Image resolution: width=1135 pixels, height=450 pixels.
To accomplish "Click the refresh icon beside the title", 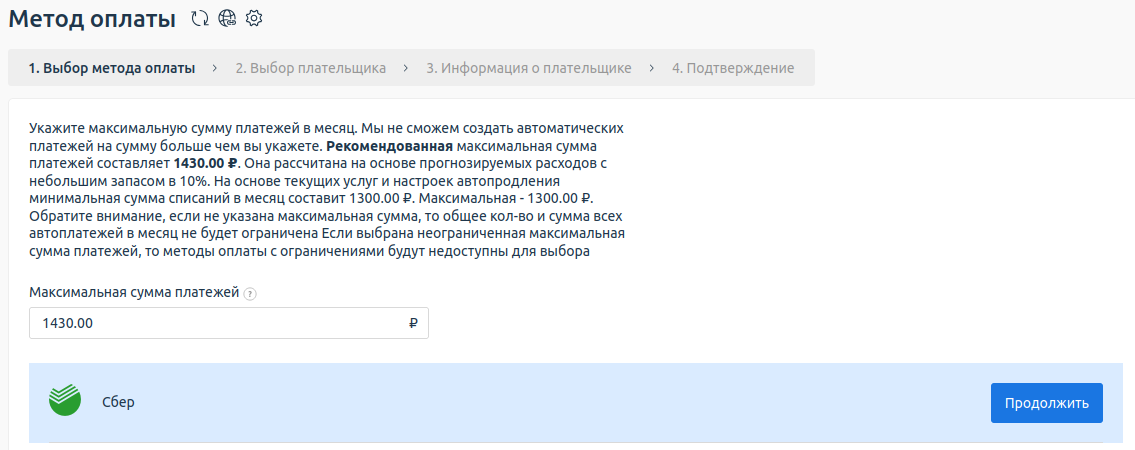I will tap(199, 18).
